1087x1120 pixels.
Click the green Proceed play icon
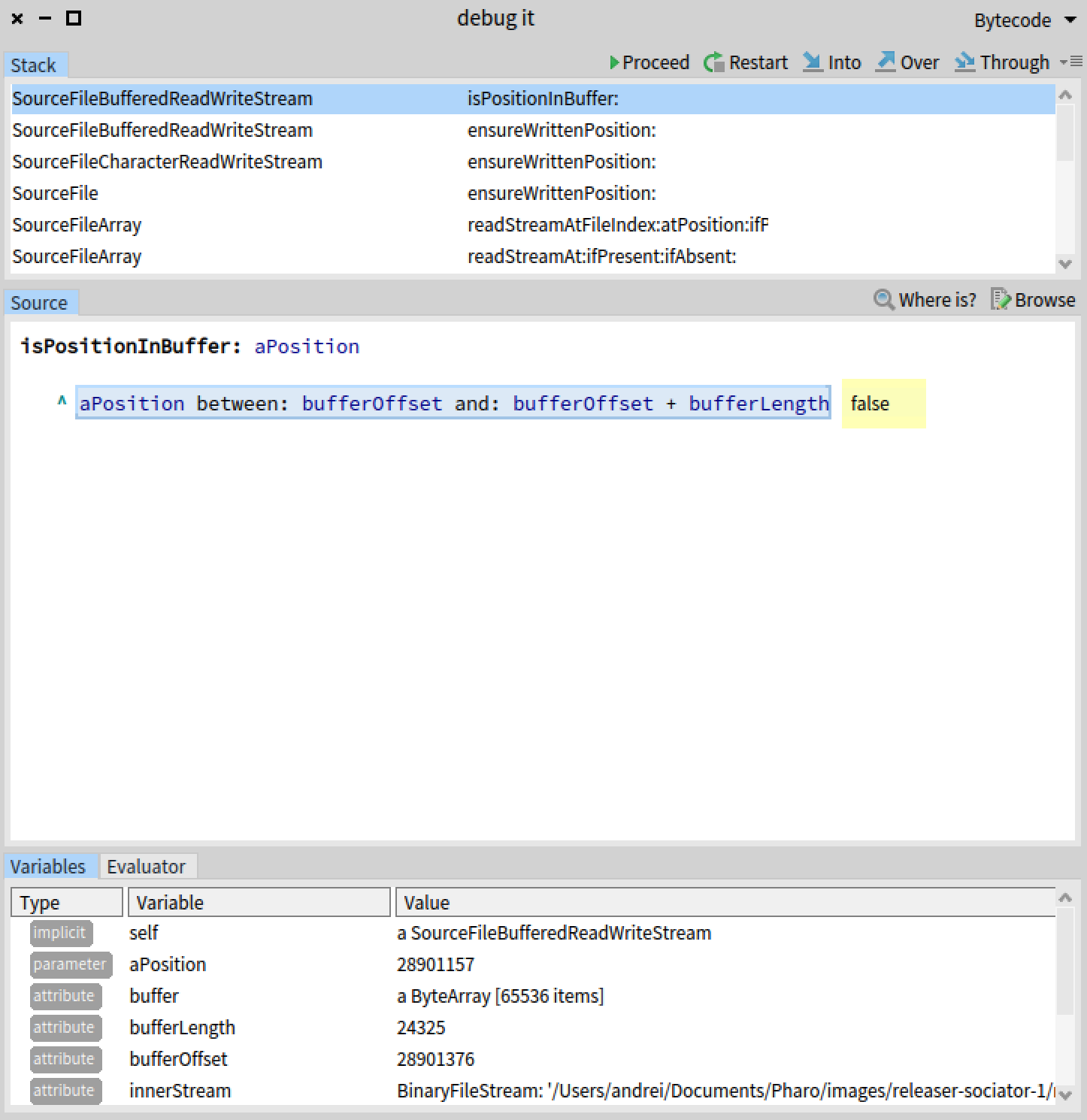click(616, 62)
